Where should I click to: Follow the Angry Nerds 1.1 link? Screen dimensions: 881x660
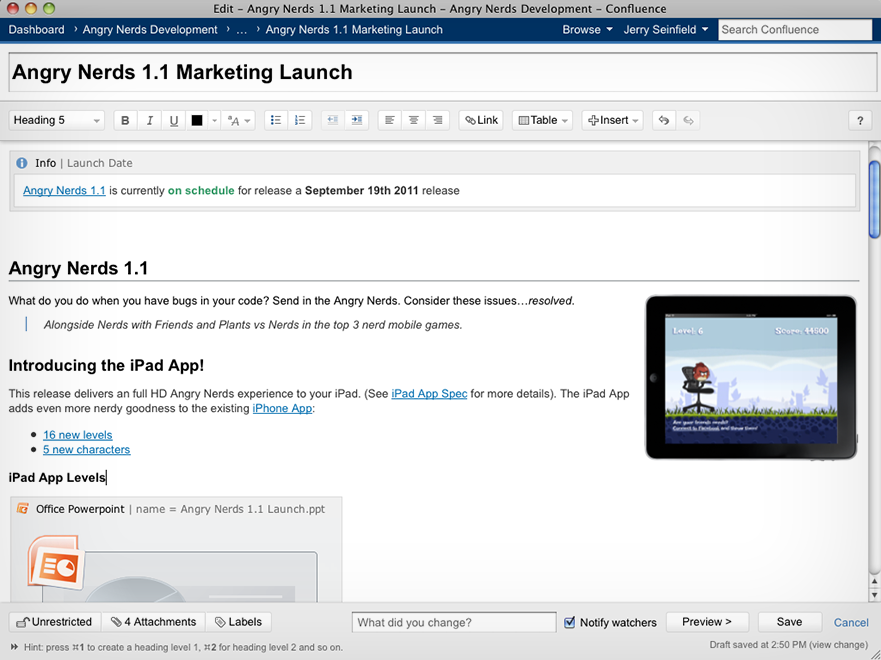(x=64, y=190)
